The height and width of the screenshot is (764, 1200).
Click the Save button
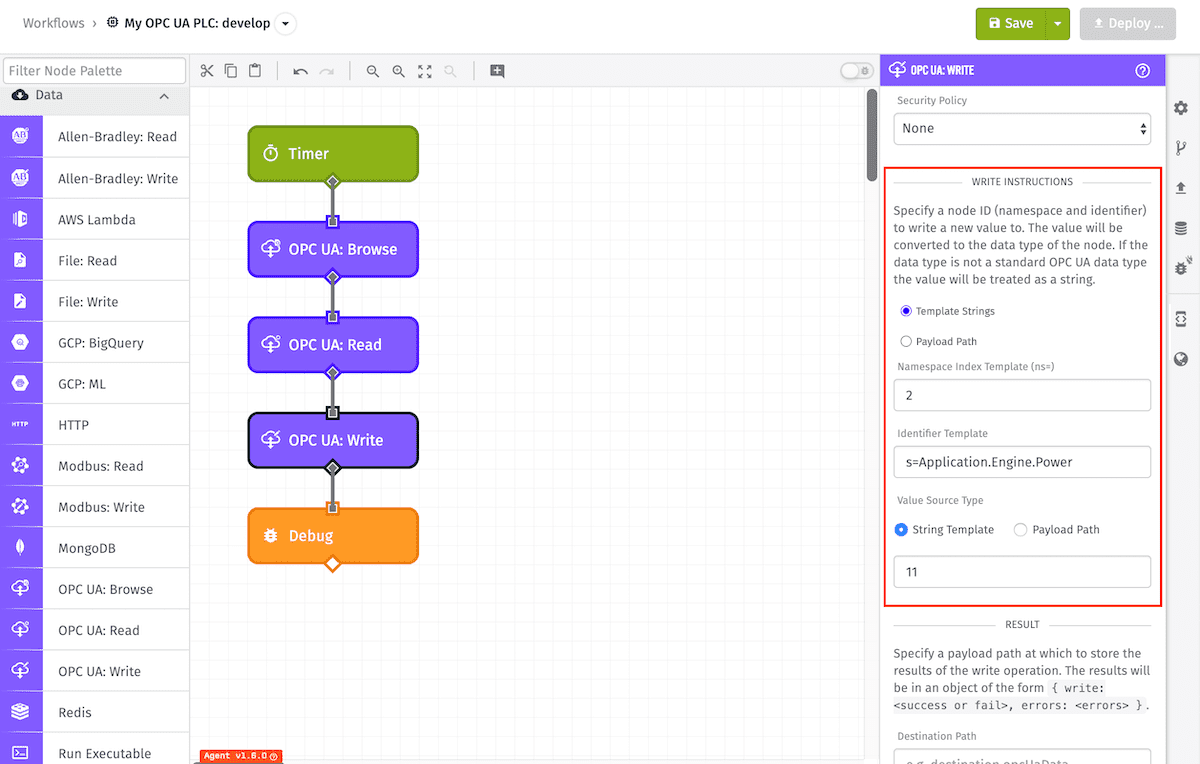coord(1011,23)
